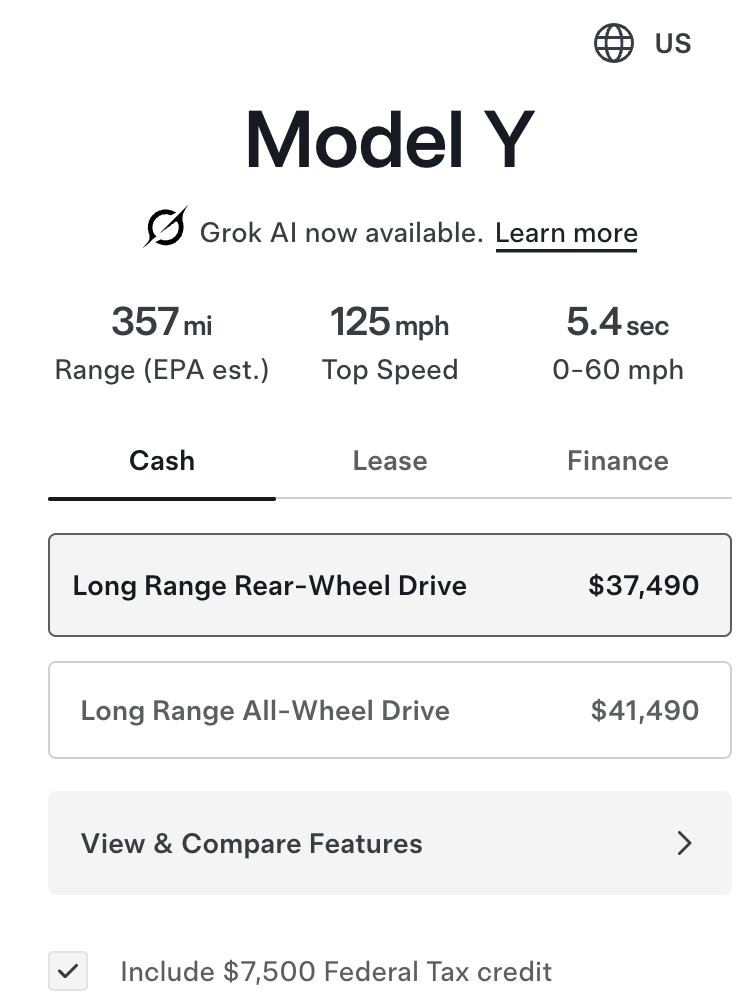Image resolution: width=748 pixels, height=1008 pixels.
Task: Follow the Learn more link
Action: coord(566,233)
